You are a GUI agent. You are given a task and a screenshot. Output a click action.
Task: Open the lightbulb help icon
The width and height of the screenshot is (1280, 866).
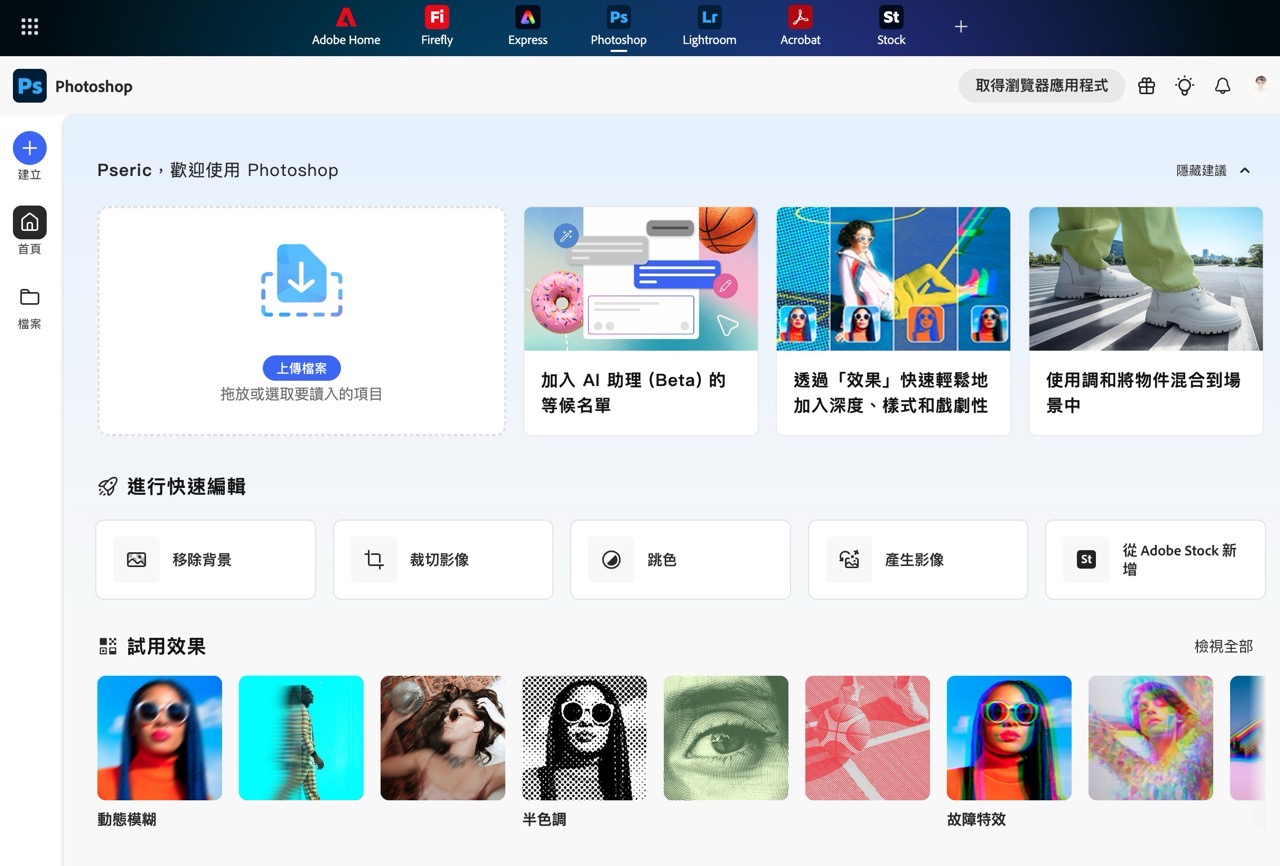click(1184, 86)
